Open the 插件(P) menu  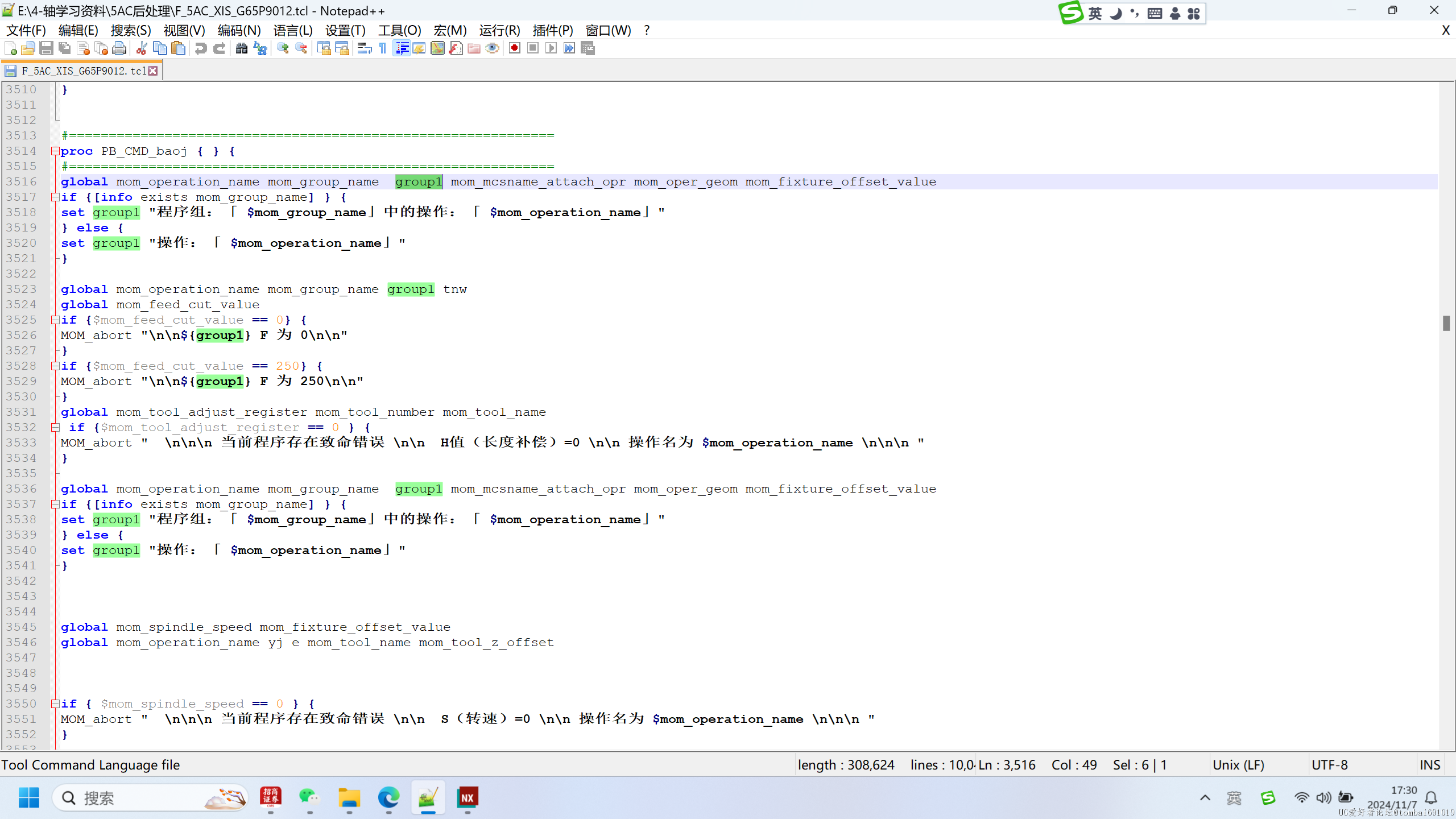click(553, 30)
